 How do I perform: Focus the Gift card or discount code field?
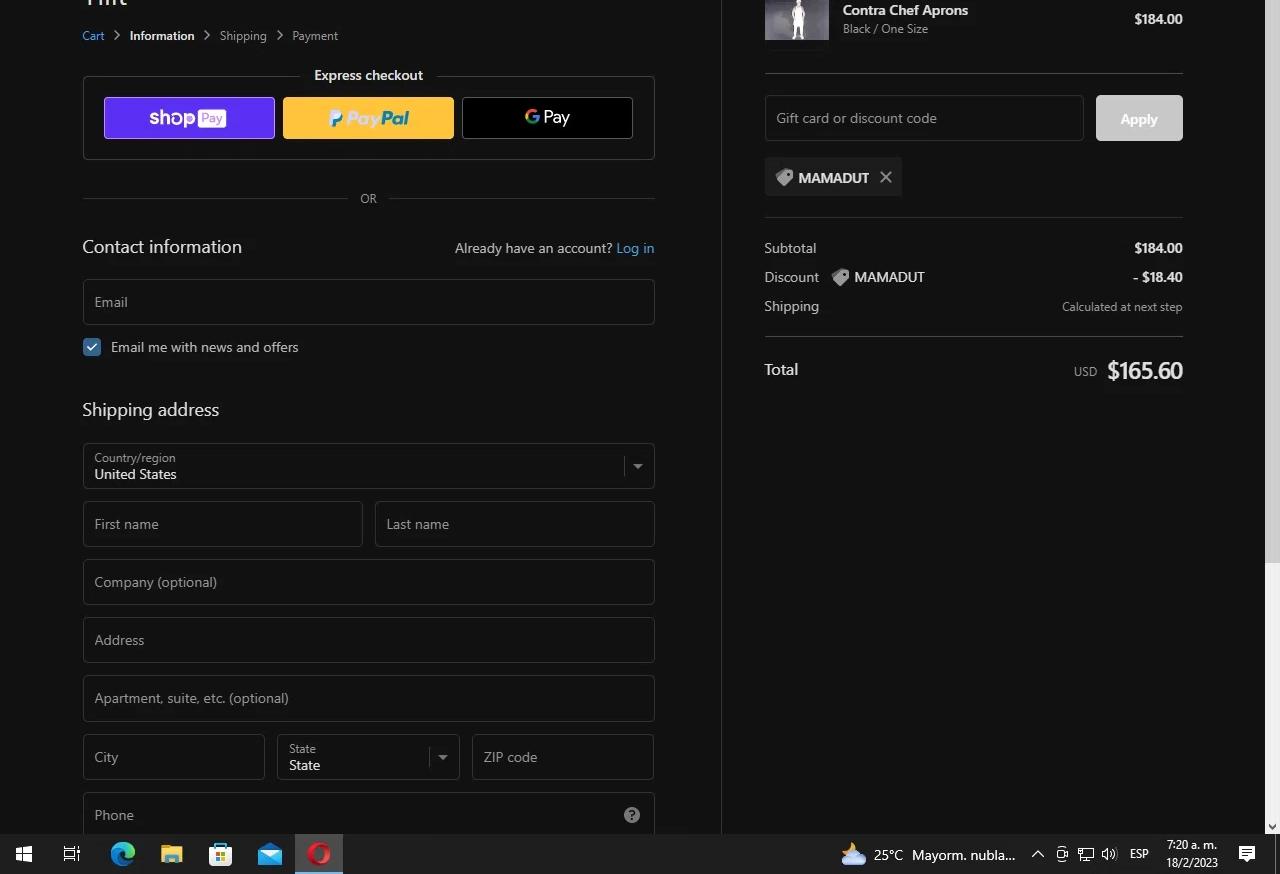(924, 118)
